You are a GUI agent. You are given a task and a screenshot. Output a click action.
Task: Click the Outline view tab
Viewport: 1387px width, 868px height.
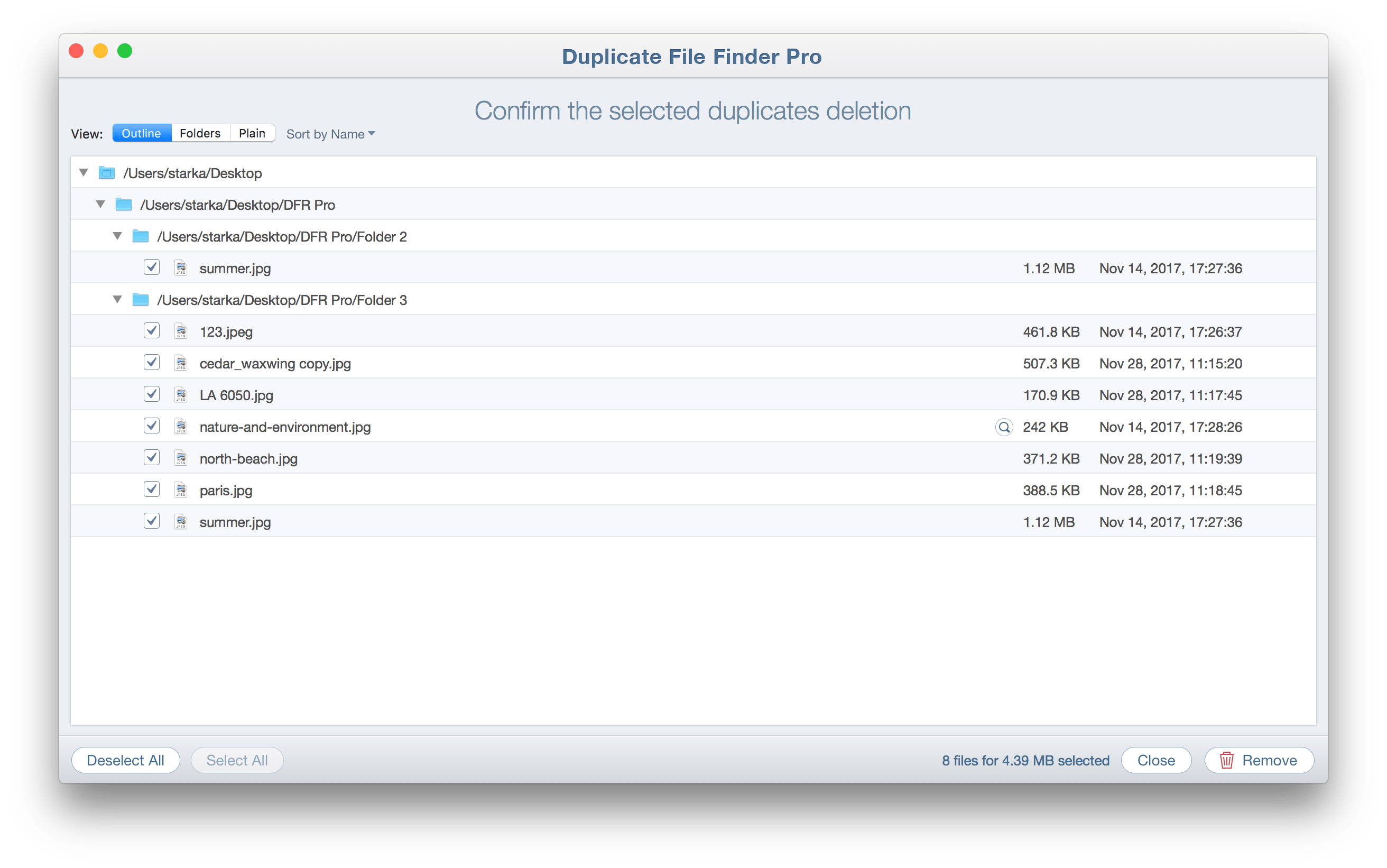(x=140, y=133)
